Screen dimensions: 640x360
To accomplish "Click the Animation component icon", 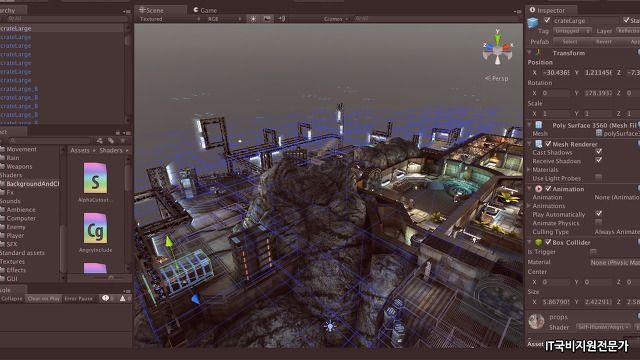I will (x=539, y=189).
